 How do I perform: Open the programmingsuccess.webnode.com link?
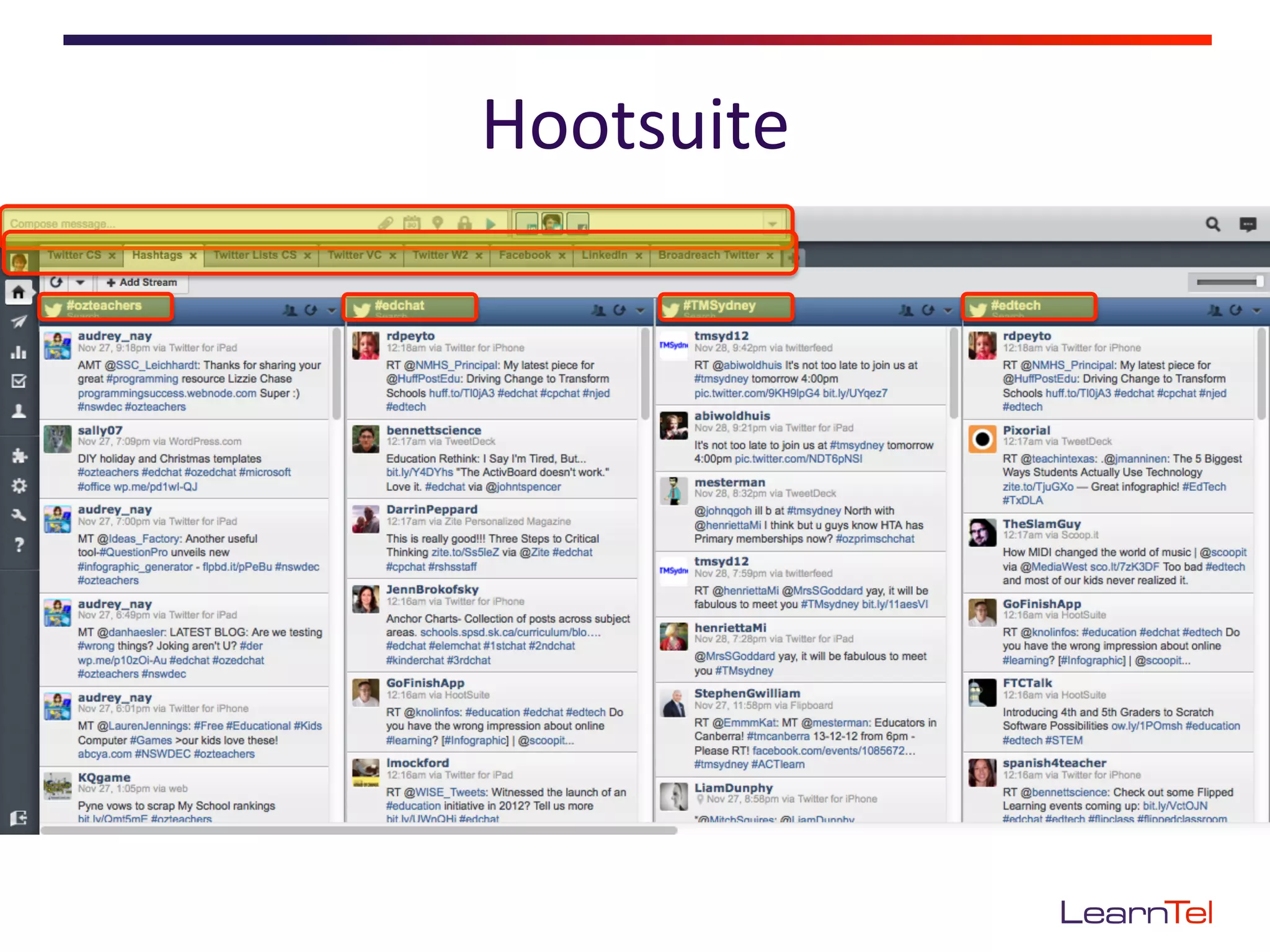point(167,393)
